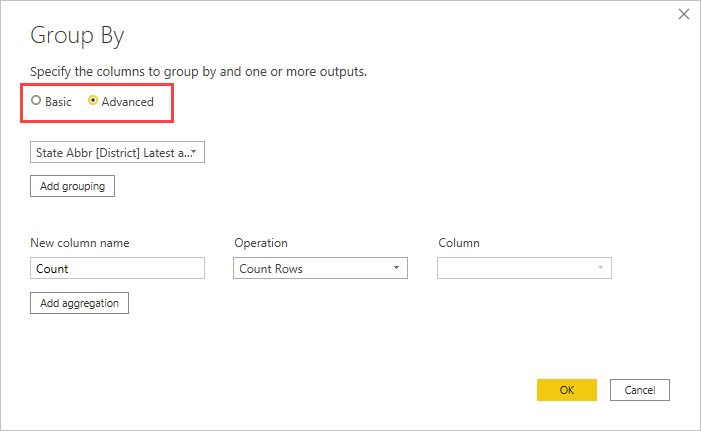Click the 'Column' field label
The height and width of the screenshot is (431, 701).
click(459, 243)
